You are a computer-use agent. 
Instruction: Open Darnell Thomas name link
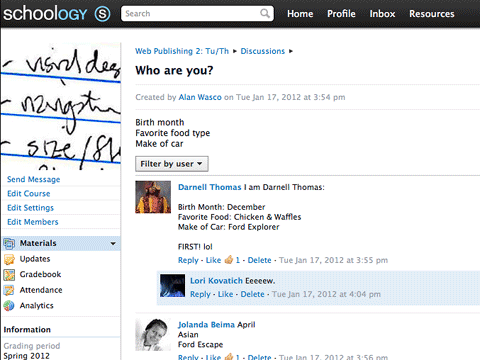coord(209,187)
